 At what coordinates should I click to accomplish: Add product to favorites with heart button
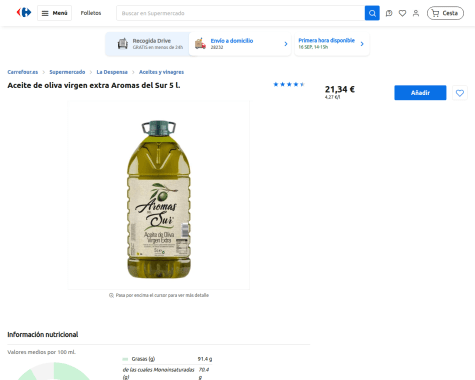pyautogui.click(x=460, y=93)
